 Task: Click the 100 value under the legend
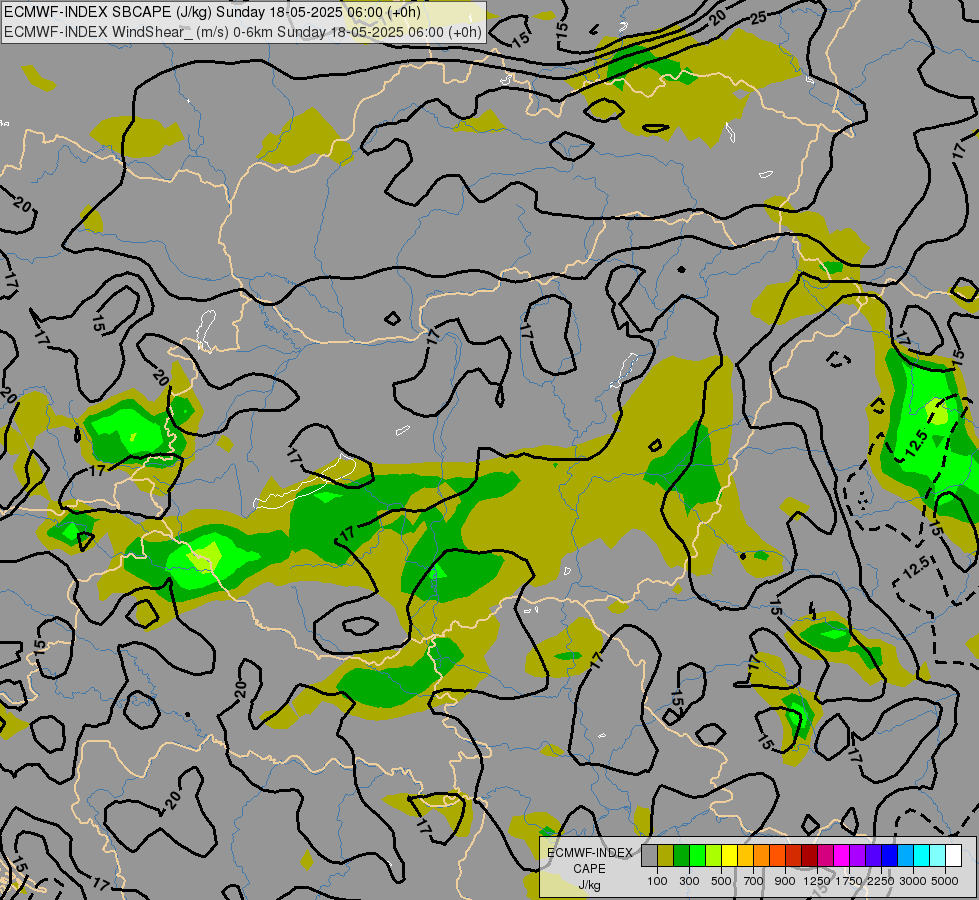pyautogui.click(x=657, y=881)
